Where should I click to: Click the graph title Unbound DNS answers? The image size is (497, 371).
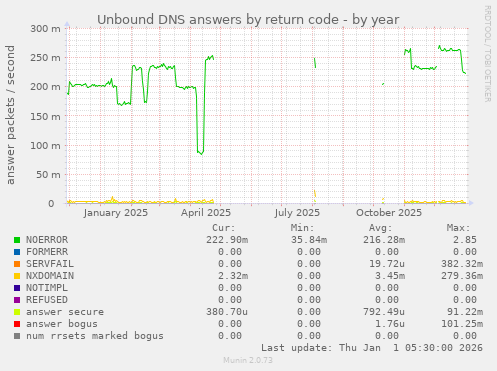pos(248,20)
